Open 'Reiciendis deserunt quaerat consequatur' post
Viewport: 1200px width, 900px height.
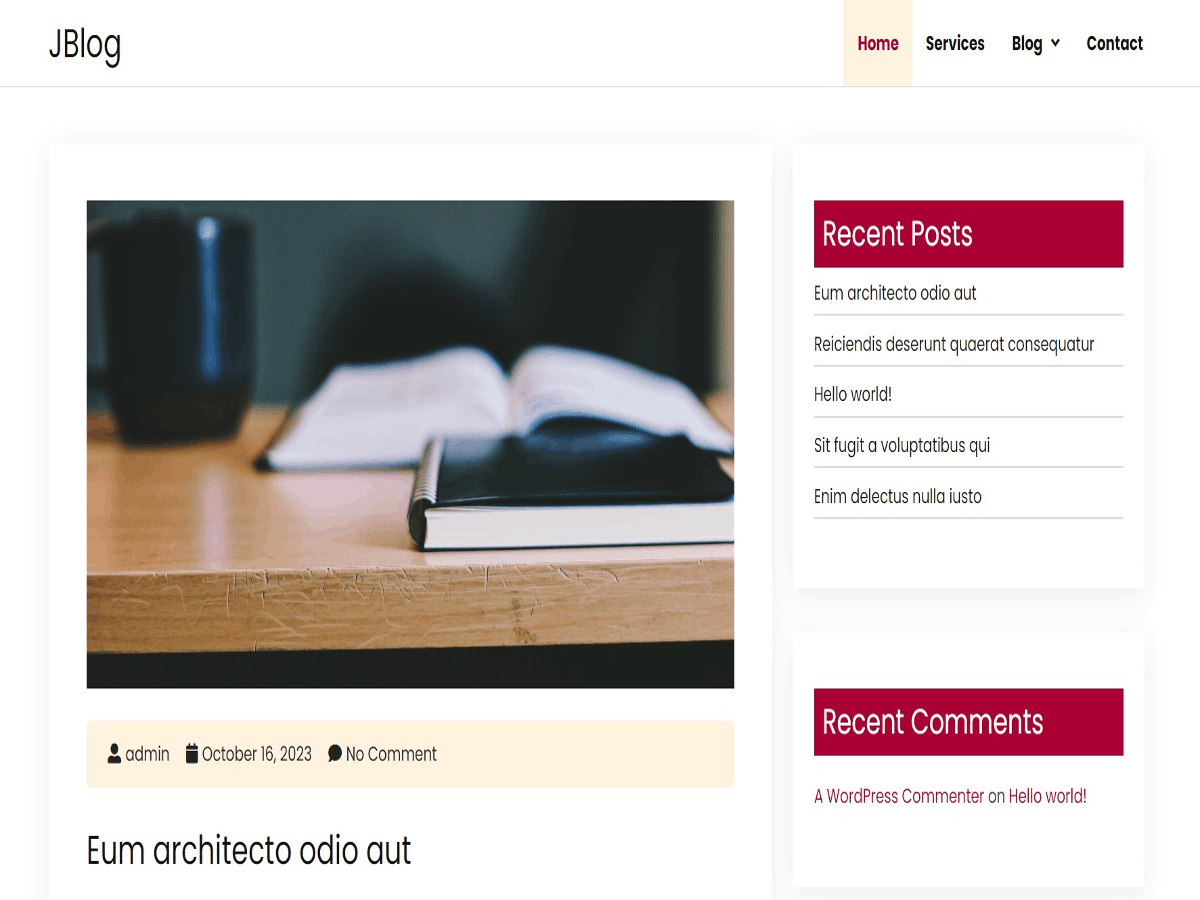click(x=953, y=343)
